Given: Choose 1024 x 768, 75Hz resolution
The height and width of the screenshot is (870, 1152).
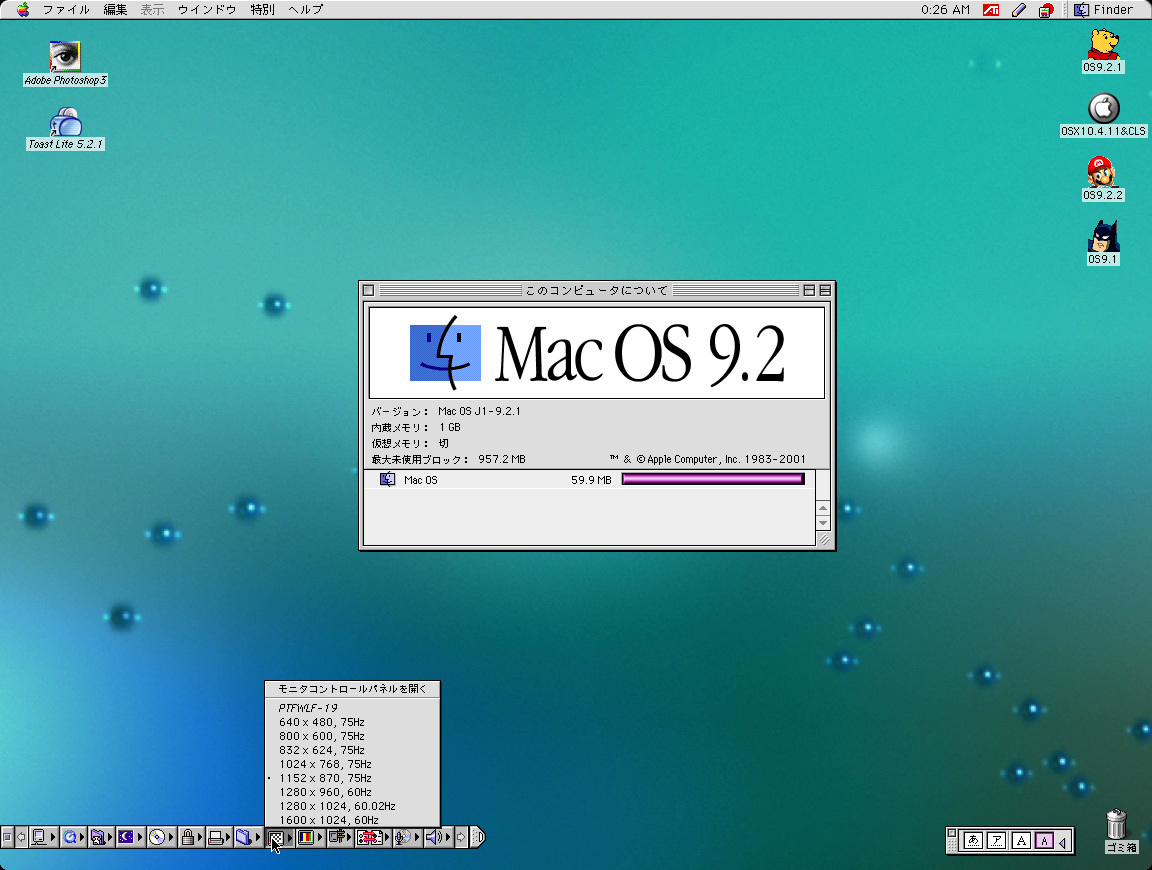Looking at the screenshot, I should (325, 764).
